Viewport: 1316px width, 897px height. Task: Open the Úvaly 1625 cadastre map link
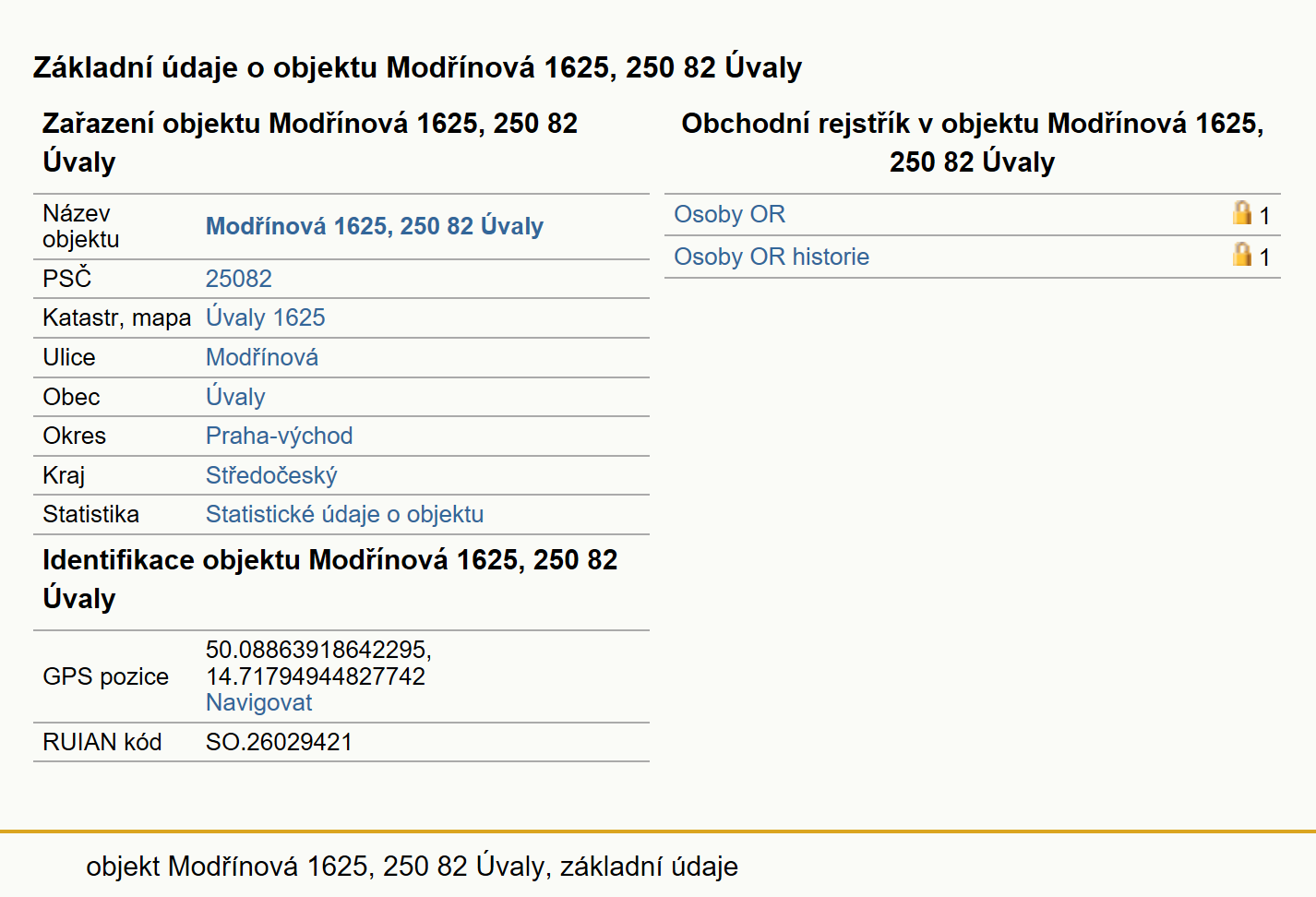[266, 317]
